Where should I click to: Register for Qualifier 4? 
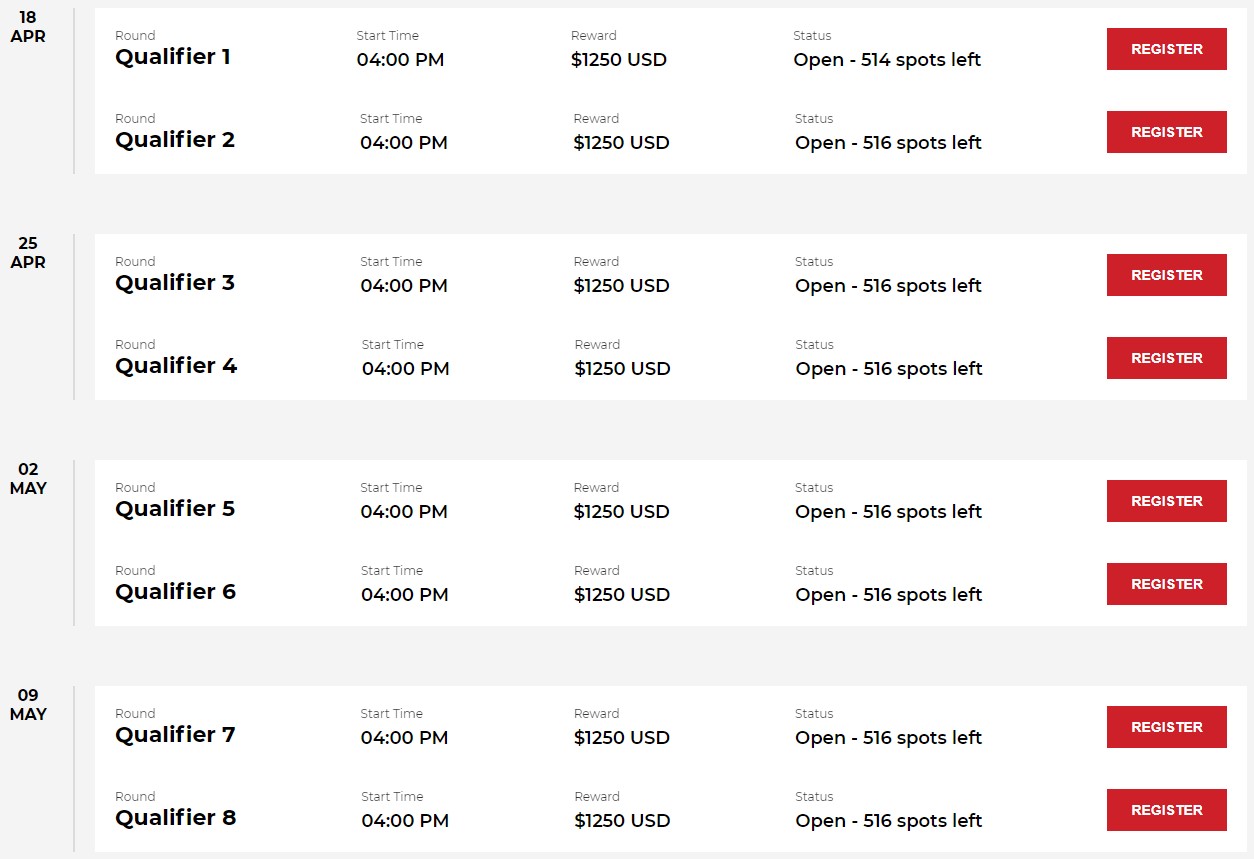1166,358
